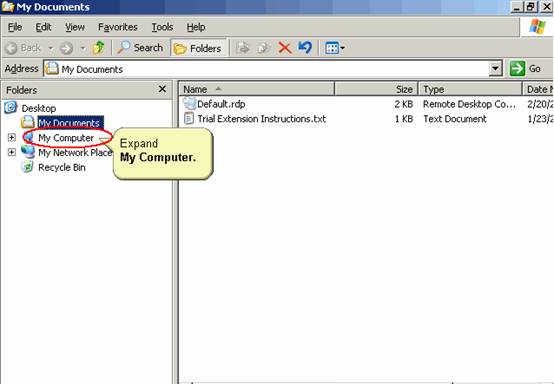Open the Tools menu
This screenshot has height=384, width=554.
(x=162, y=27)
